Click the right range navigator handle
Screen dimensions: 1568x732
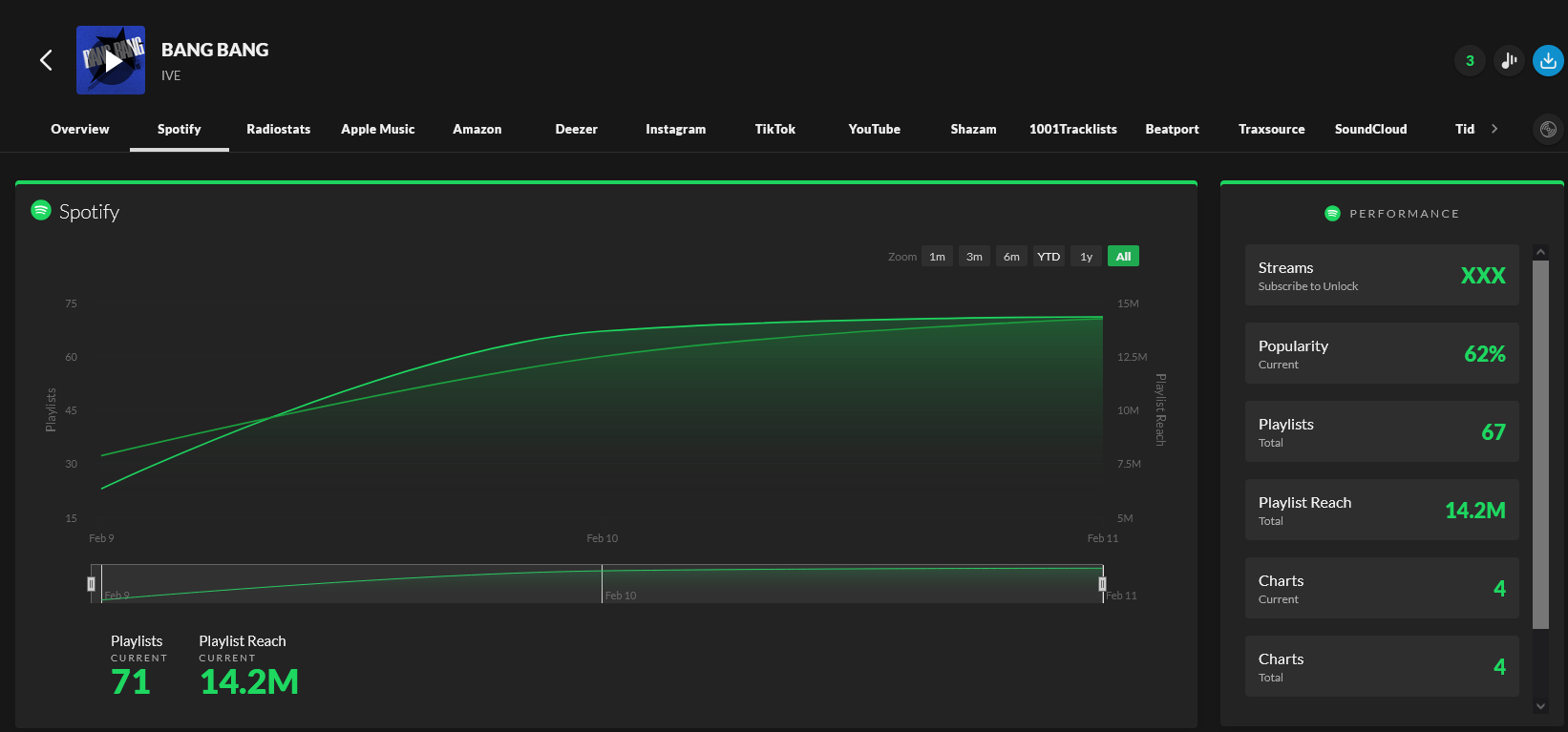point(1102,583)
